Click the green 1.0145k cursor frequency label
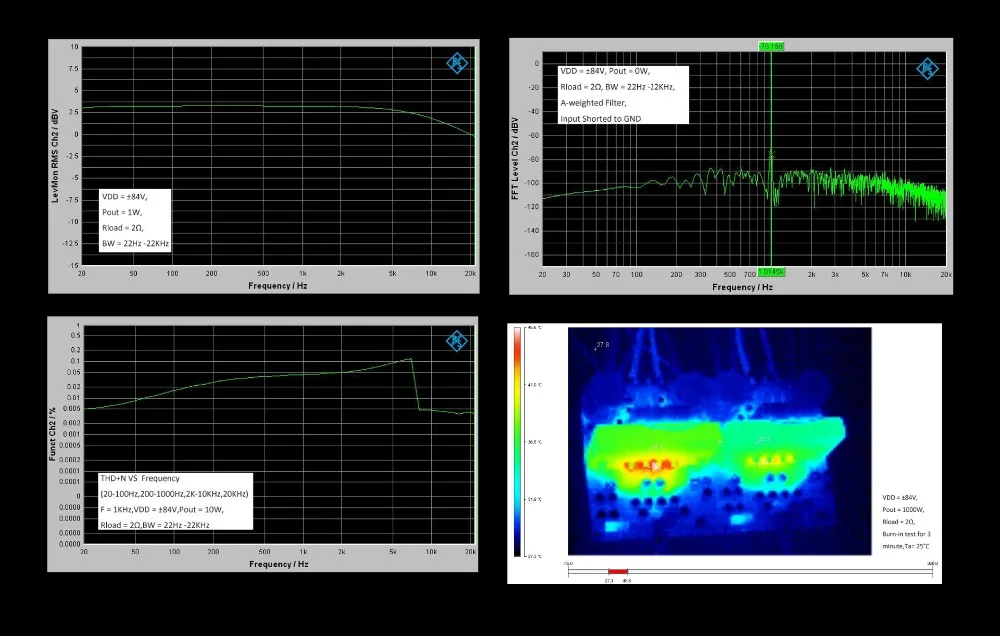1000x636 pixels. pos(771,272)
